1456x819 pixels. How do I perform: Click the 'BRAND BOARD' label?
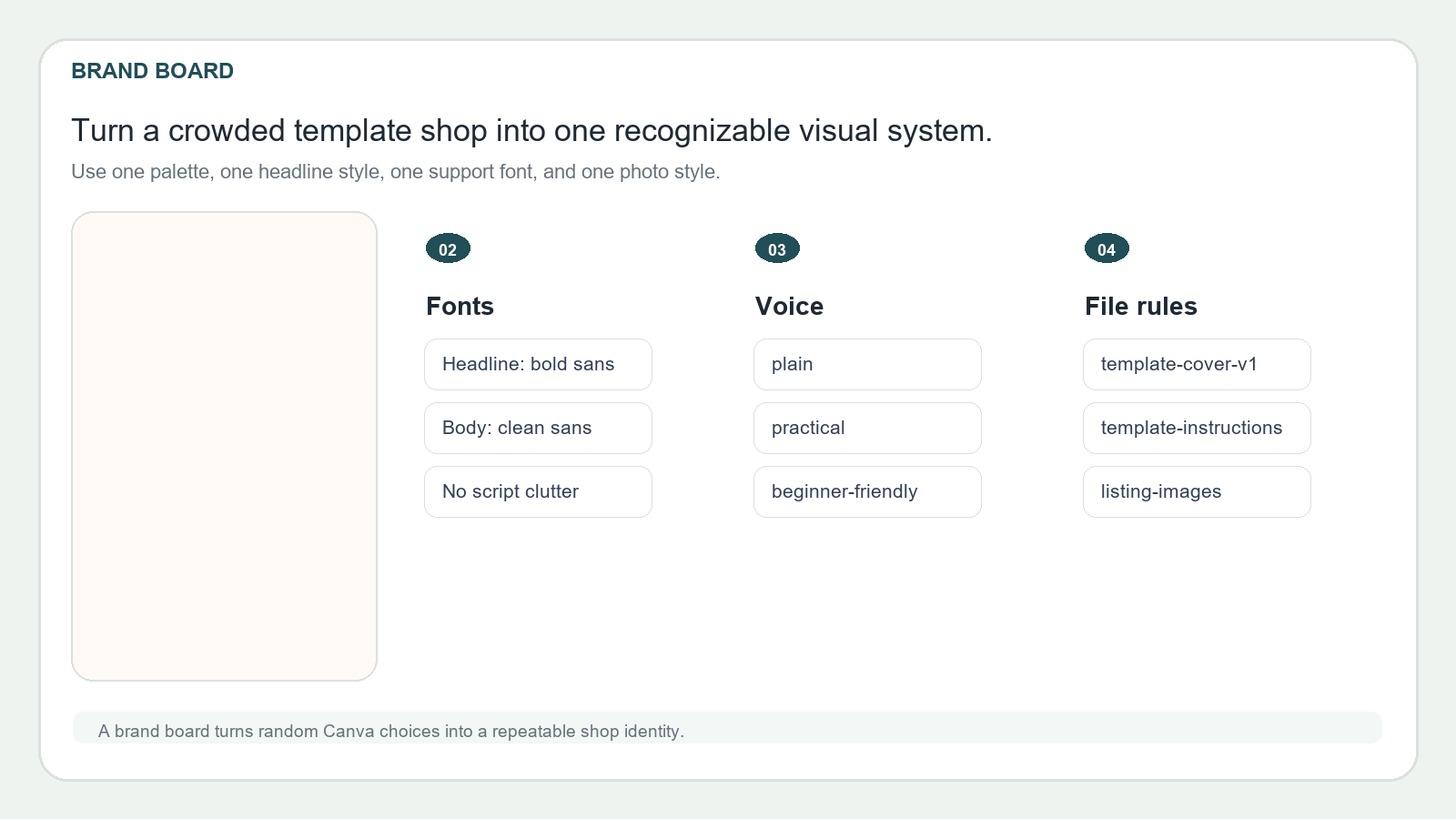click(152, 71)
